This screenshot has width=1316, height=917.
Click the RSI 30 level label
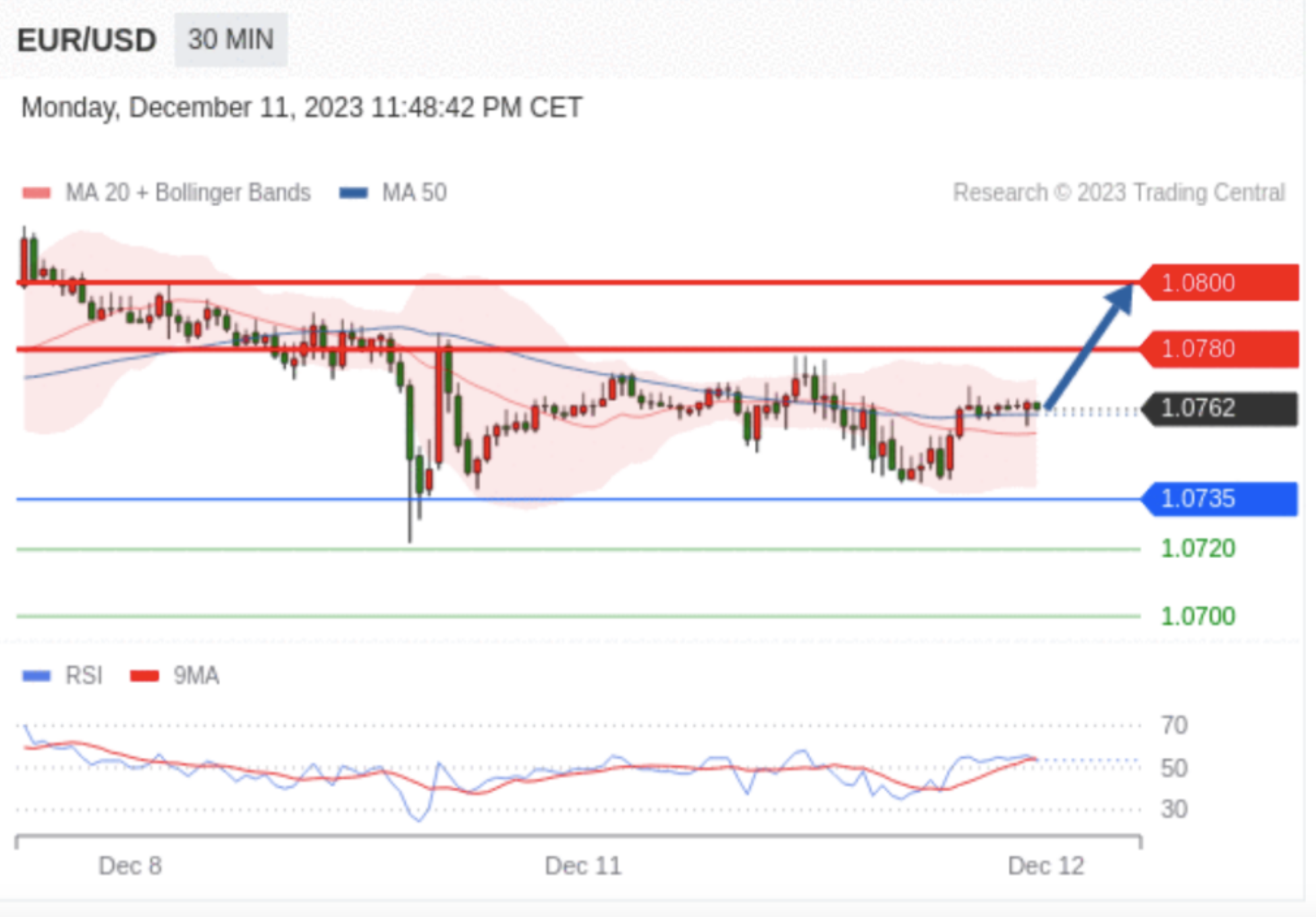point(1174,809)
